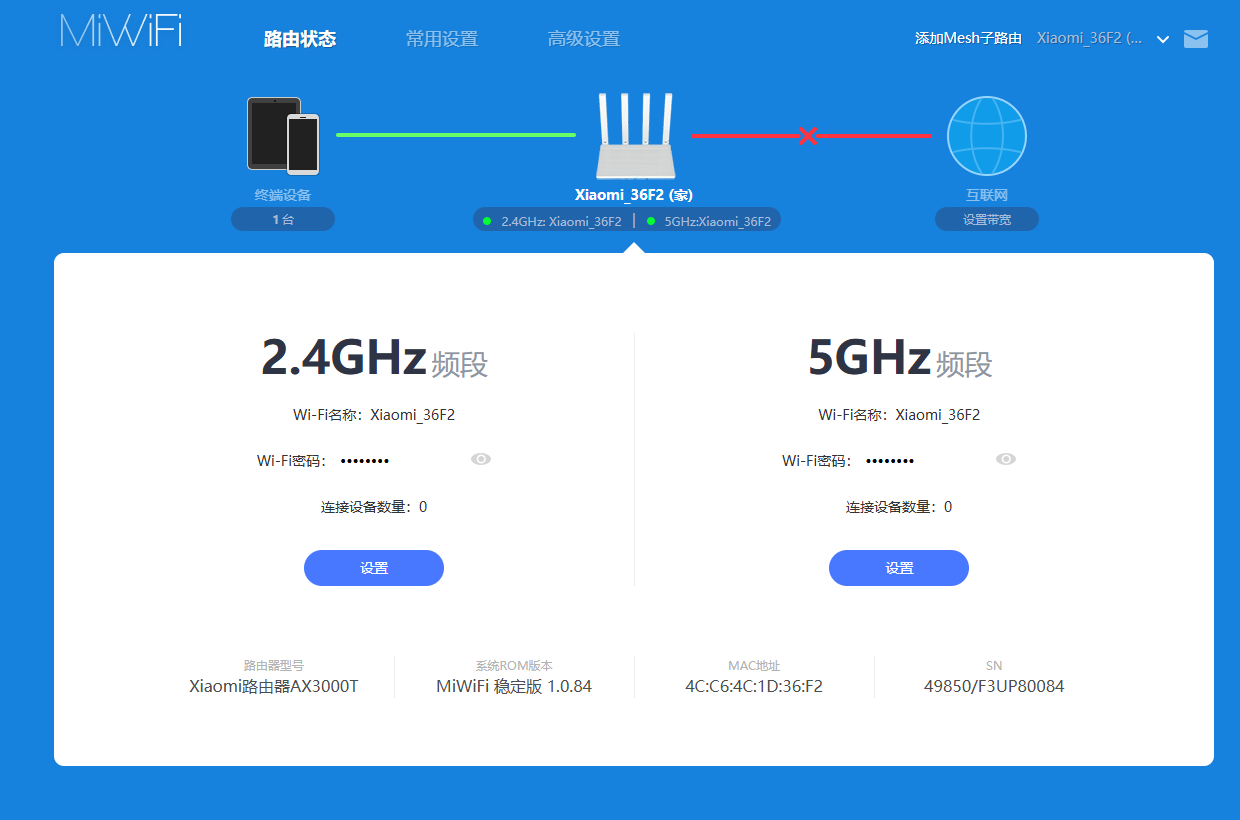The image size is (1240, 820).
Task: Click 设置 button under 5GHz band
Action: [x=899, y=568]
